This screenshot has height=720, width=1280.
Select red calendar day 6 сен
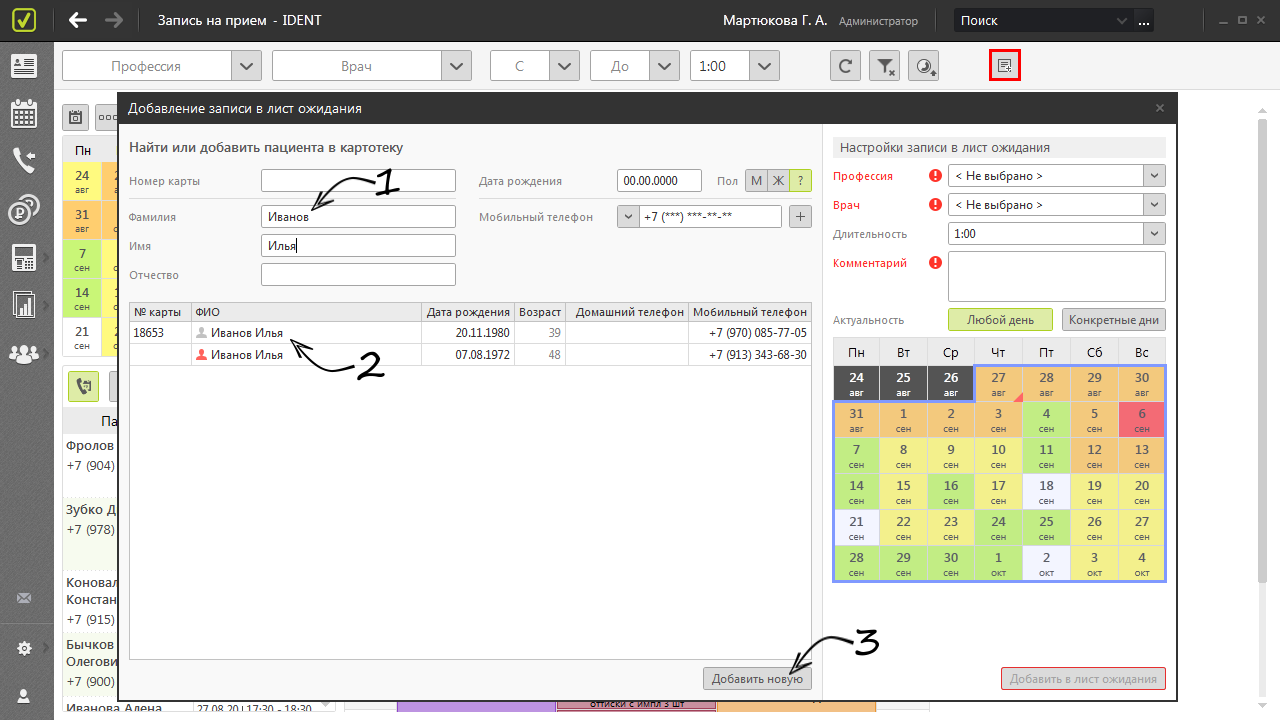pyautogui.click(x=1142, y=420)
